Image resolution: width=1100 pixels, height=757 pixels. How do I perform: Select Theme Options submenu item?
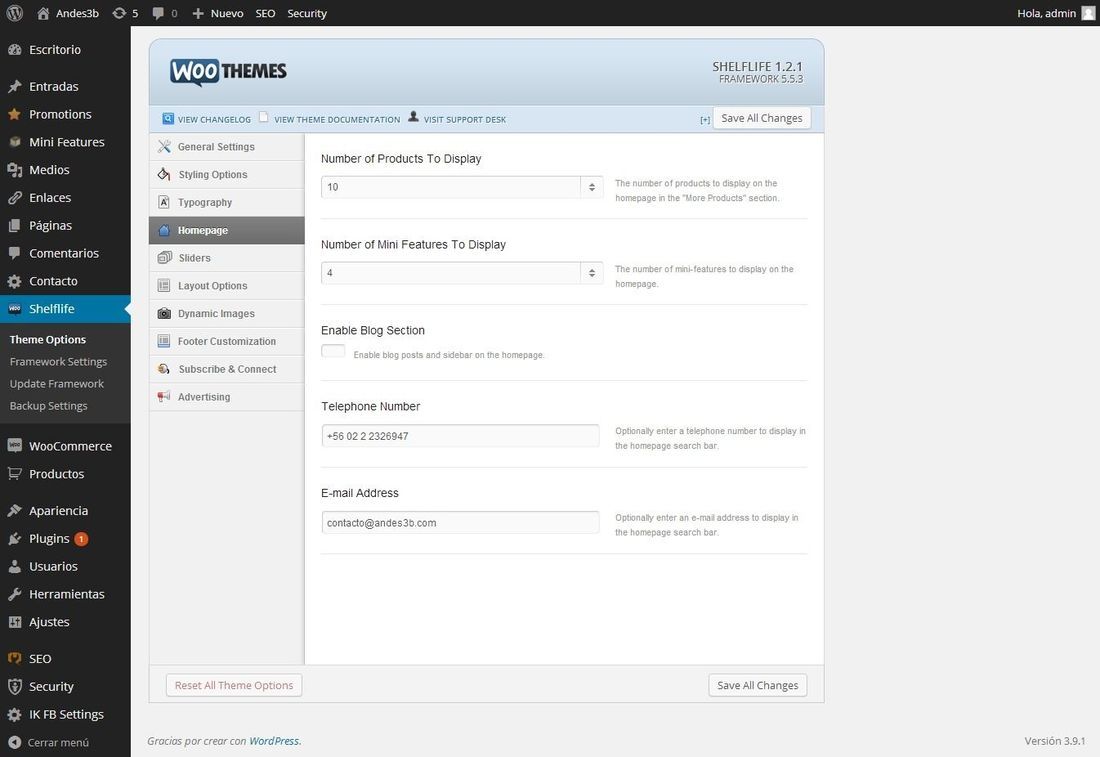tap(48, 340)
